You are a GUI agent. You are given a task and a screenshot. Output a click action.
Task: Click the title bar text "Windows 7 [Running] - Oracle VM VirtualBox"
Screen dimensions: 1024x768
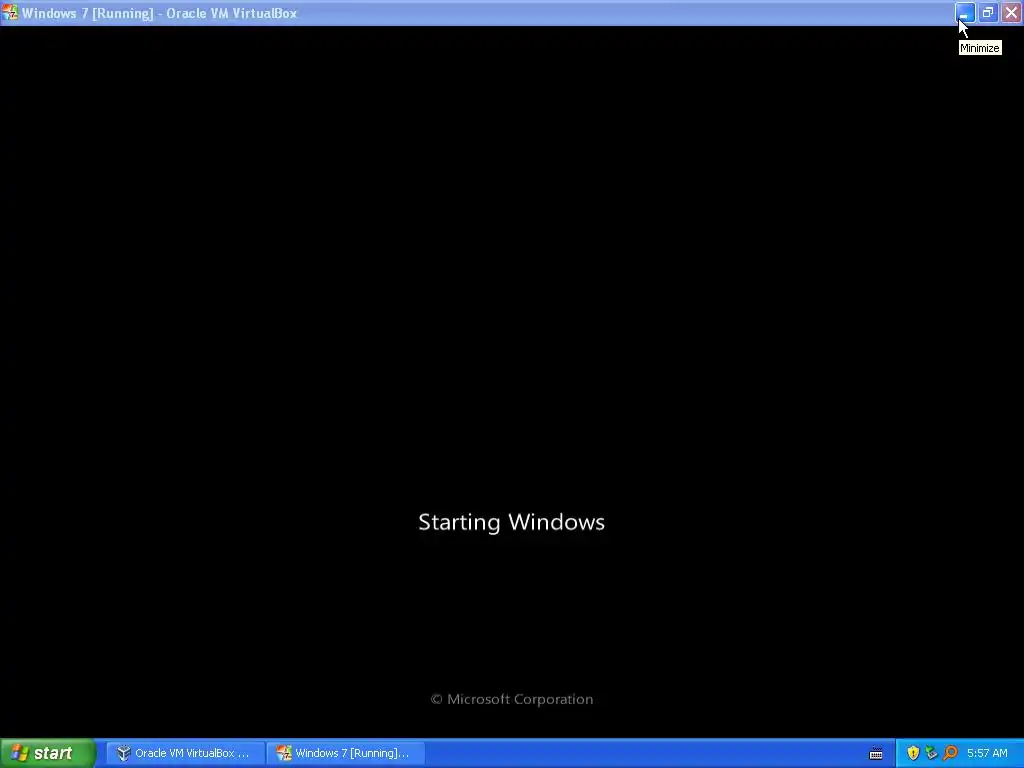(159, 13)
